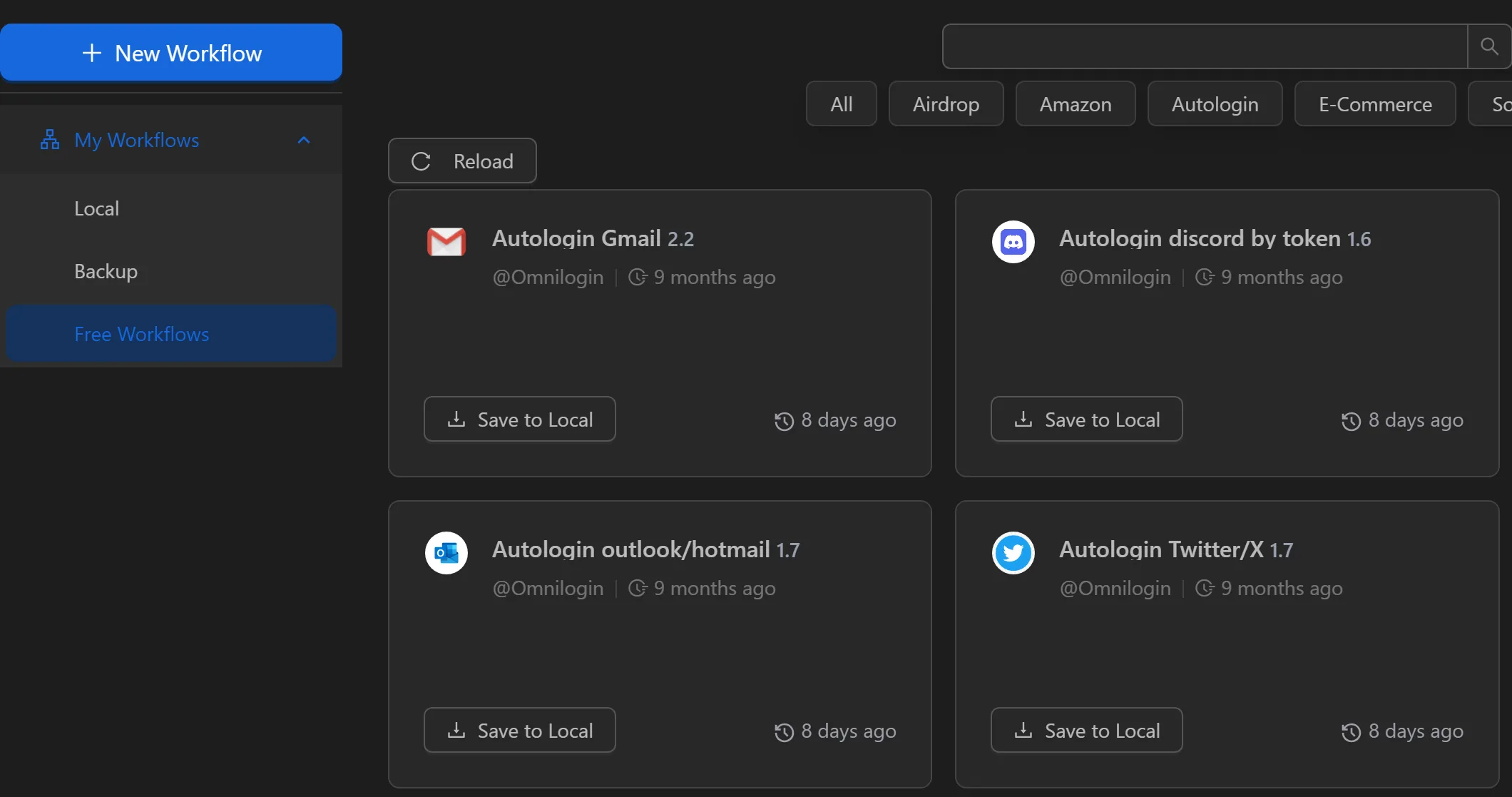The height and width of the screenshot is (797, 1512).
Task: Click the search magnifier icon
Action: point(1488,46)
